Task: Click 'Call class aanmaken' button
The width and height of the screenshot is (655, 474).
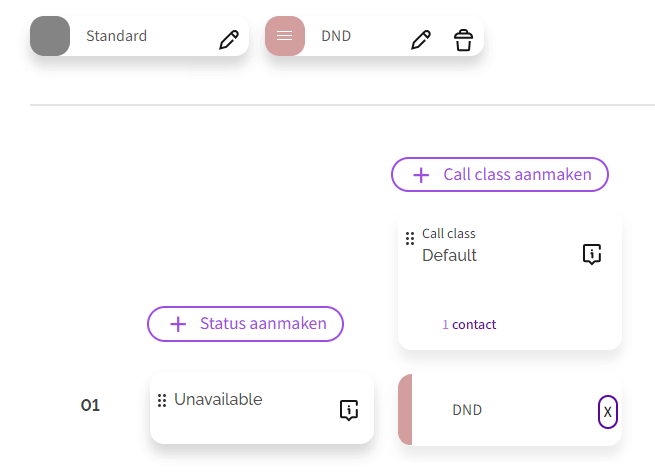Action: [499, 174]
